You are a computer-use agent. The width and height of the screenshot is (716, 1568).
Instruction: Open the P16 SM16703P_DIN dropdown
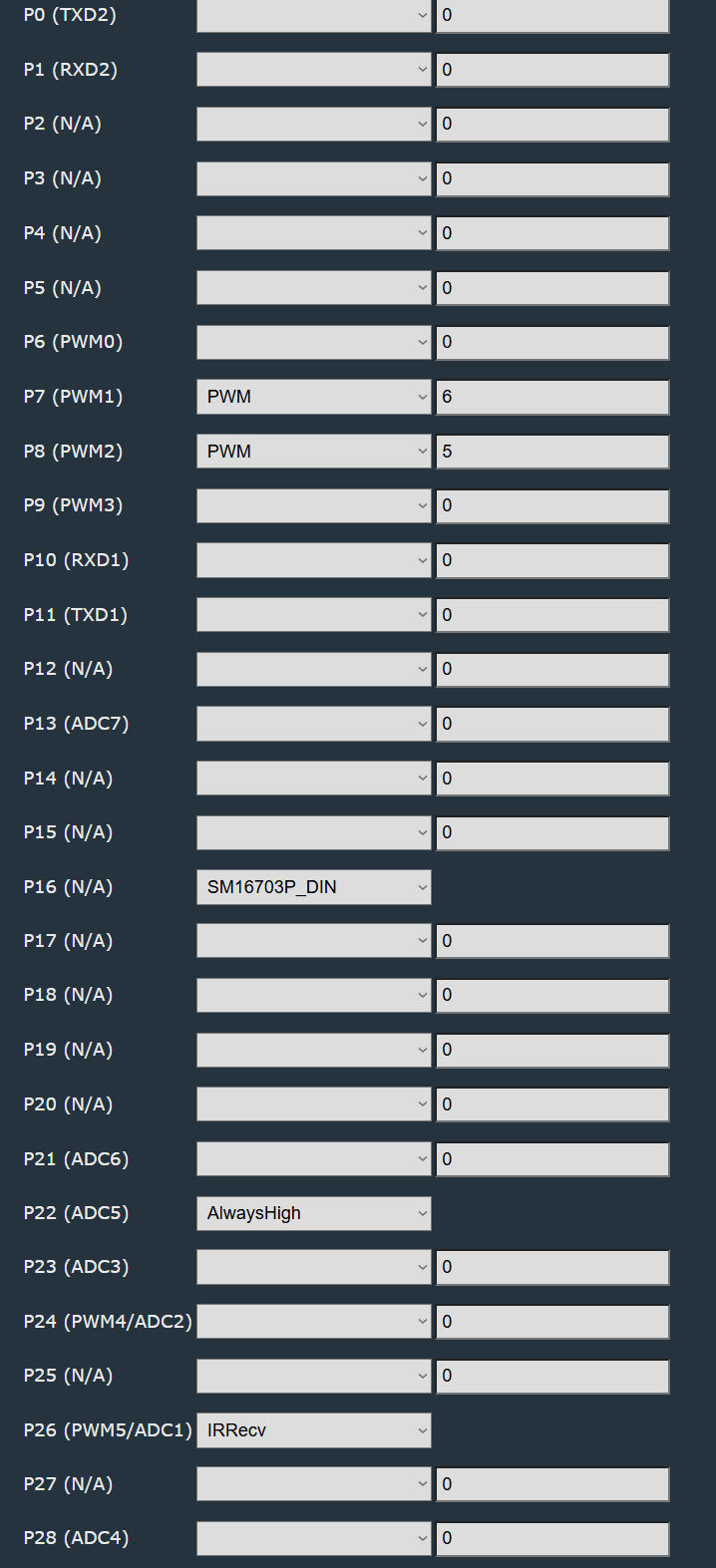(x=313, y=887)
